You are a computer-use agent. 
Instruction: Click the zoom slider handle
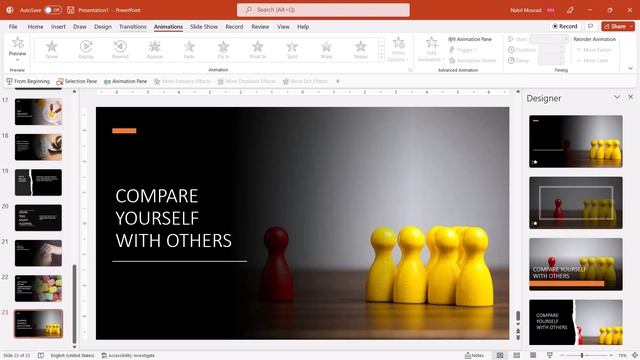(582, 356)
